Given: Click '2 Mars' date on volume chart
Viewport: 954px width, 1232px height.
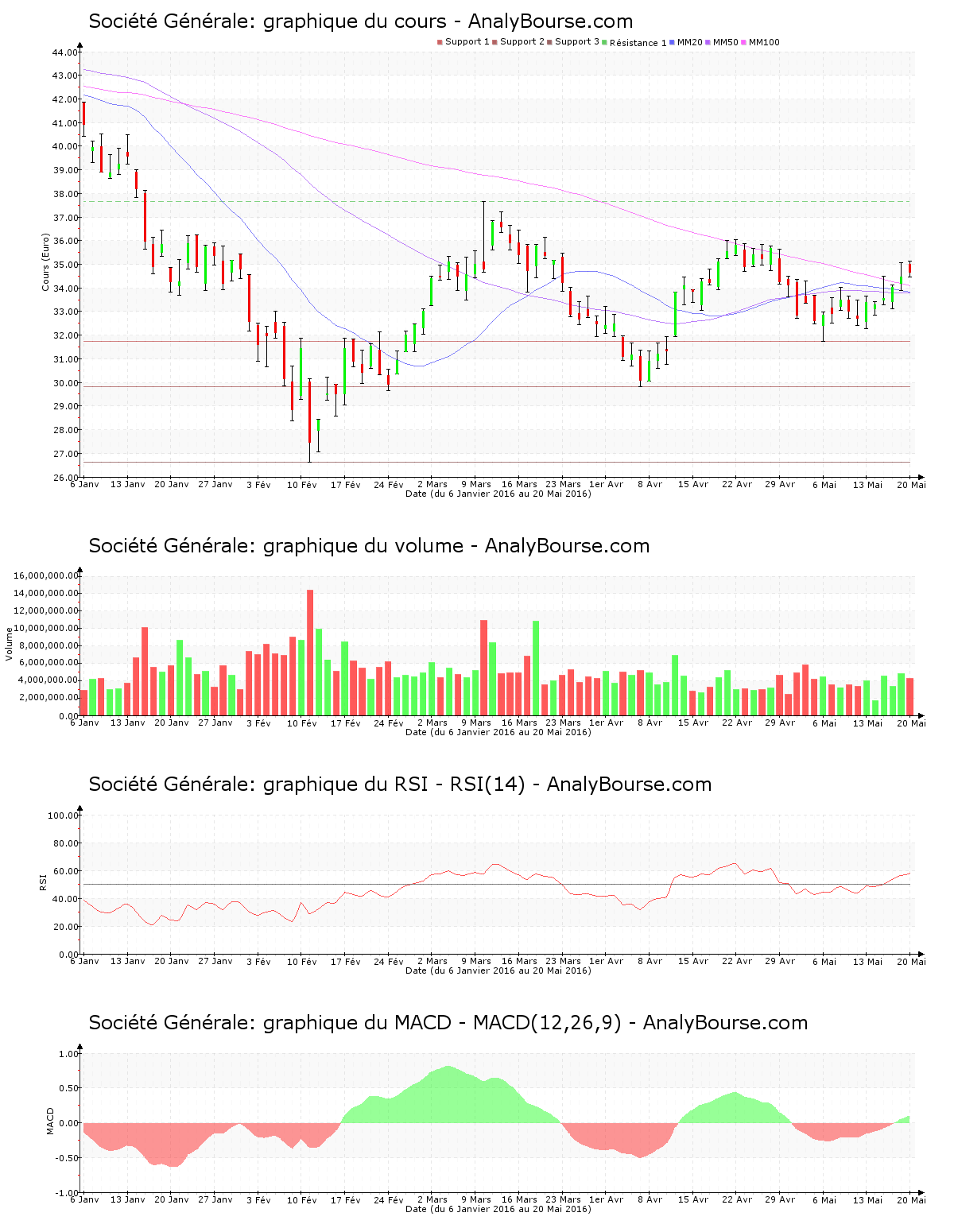Looking at the screenshot, I should (432, 723).
